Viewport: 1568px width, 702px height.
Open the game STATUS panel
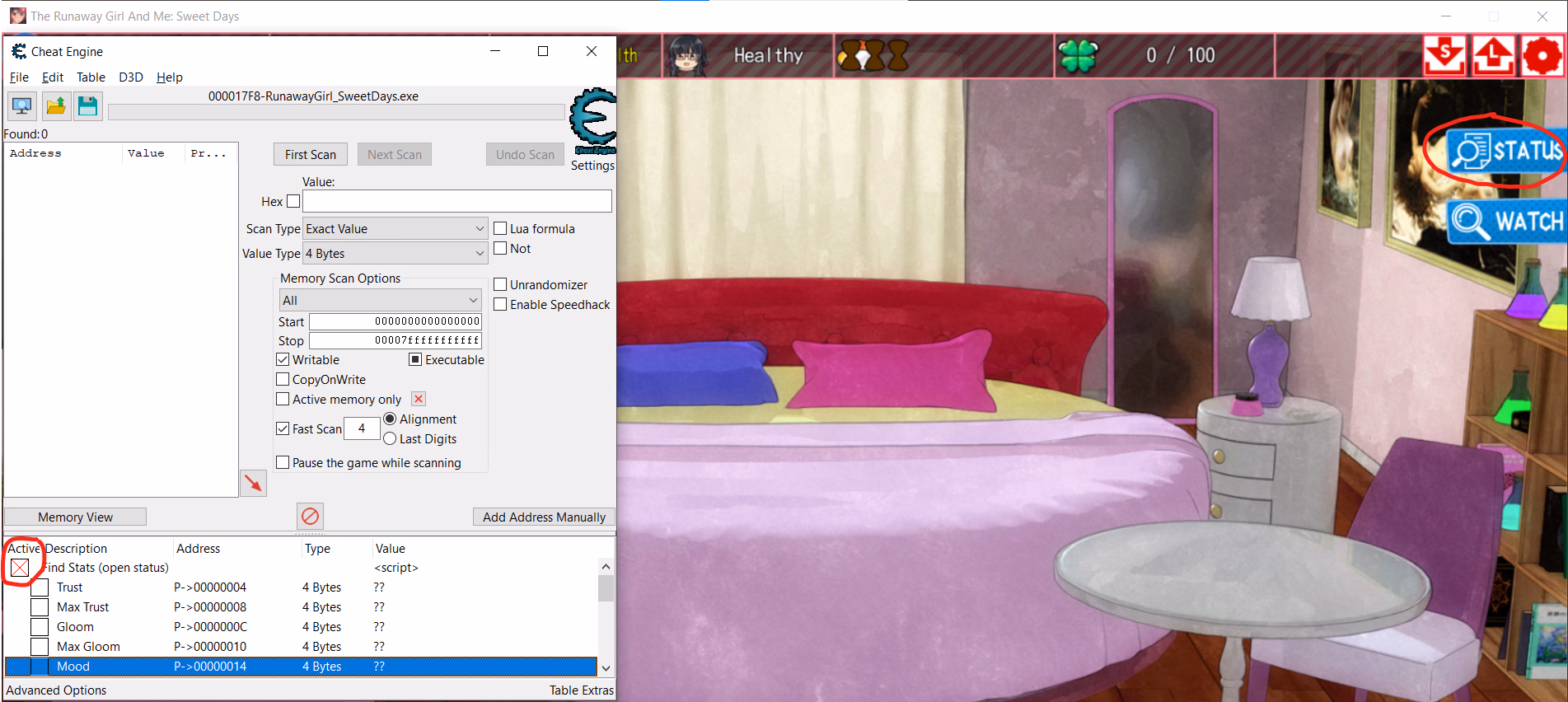point(1506,152)
